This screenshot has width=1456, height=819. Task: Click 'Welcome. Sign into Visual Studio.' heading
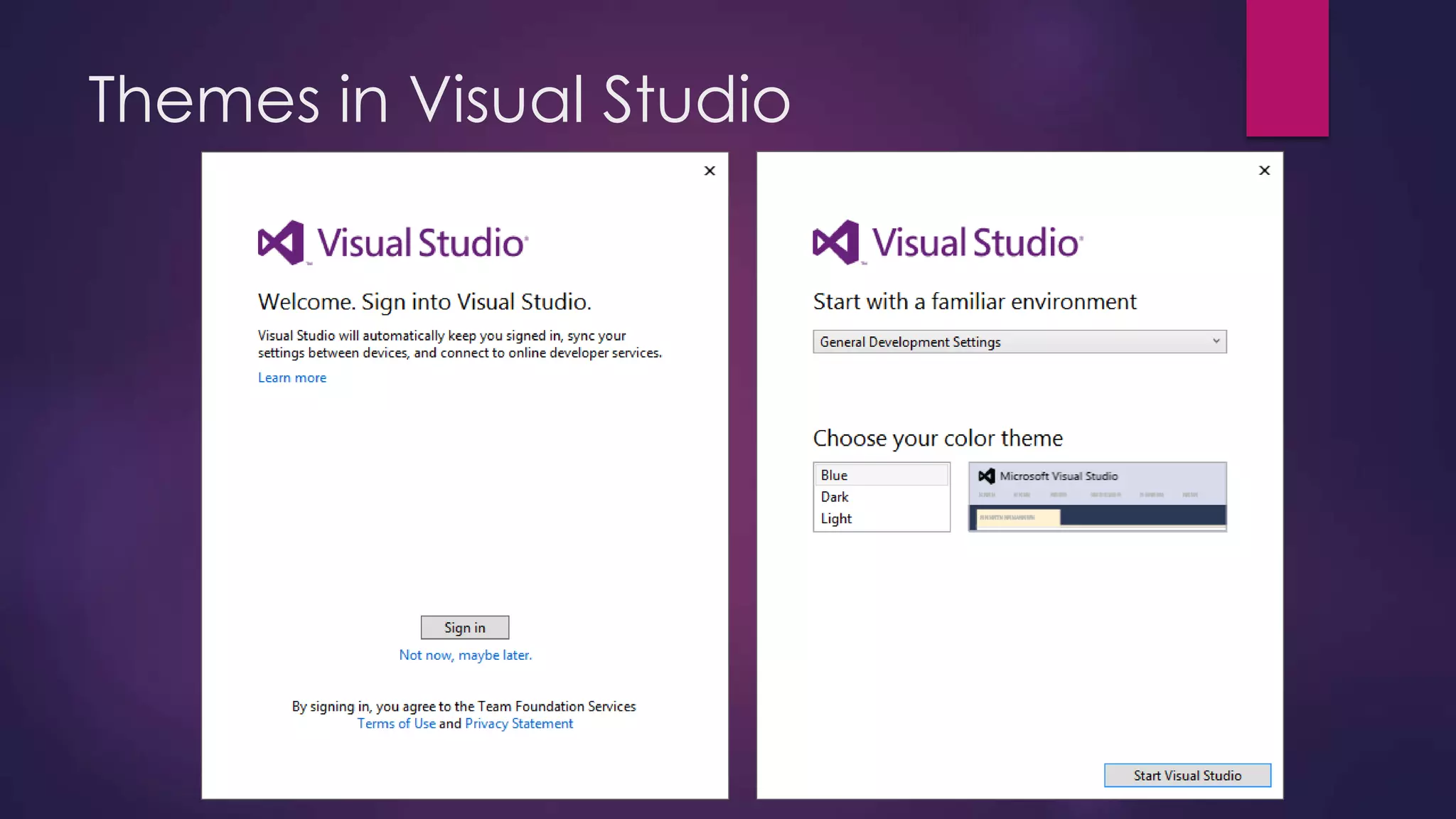pos(424,301)
